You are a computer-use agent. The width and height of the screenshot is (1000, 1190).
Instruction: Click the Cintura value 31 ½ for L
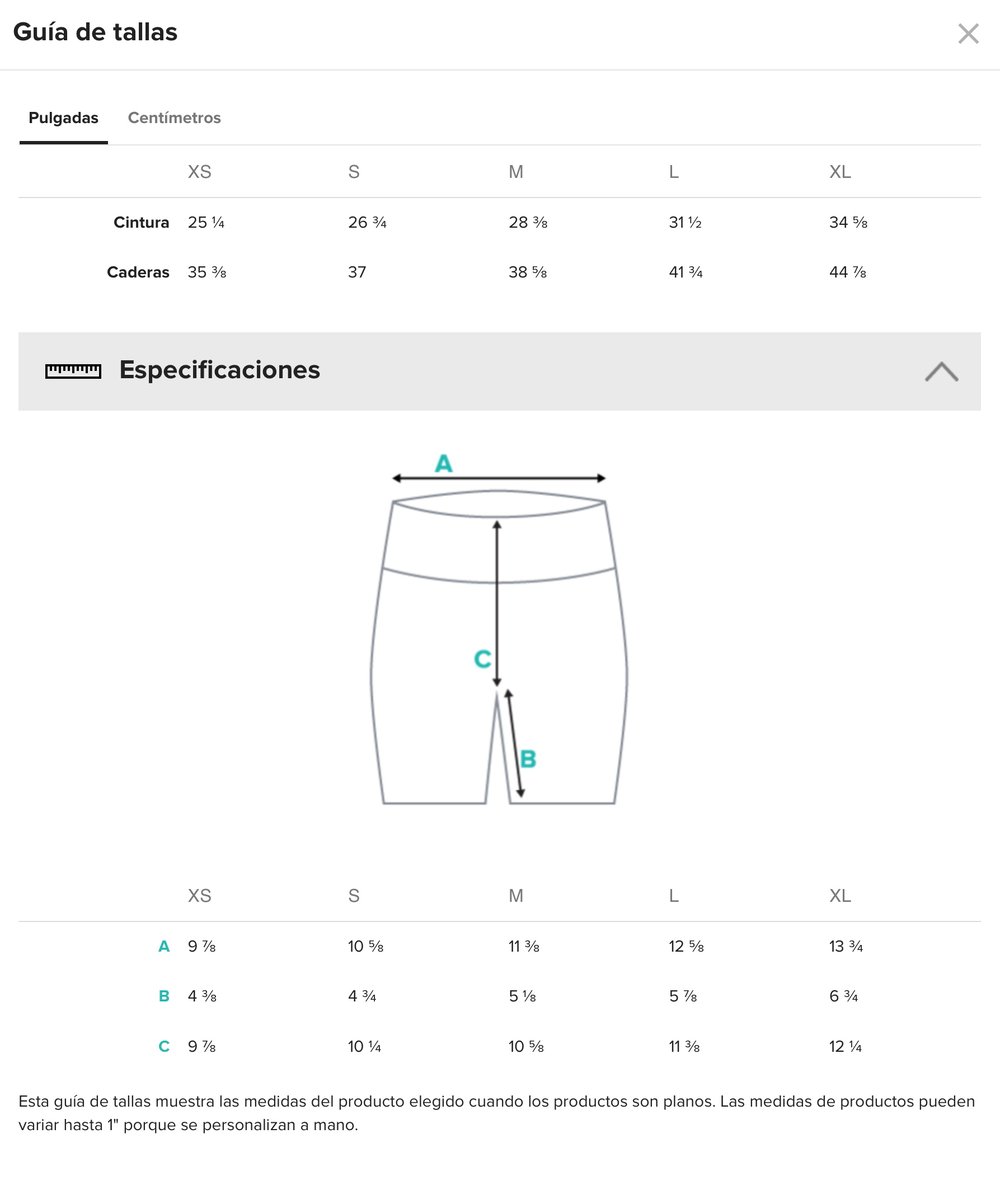pos(685,222)
